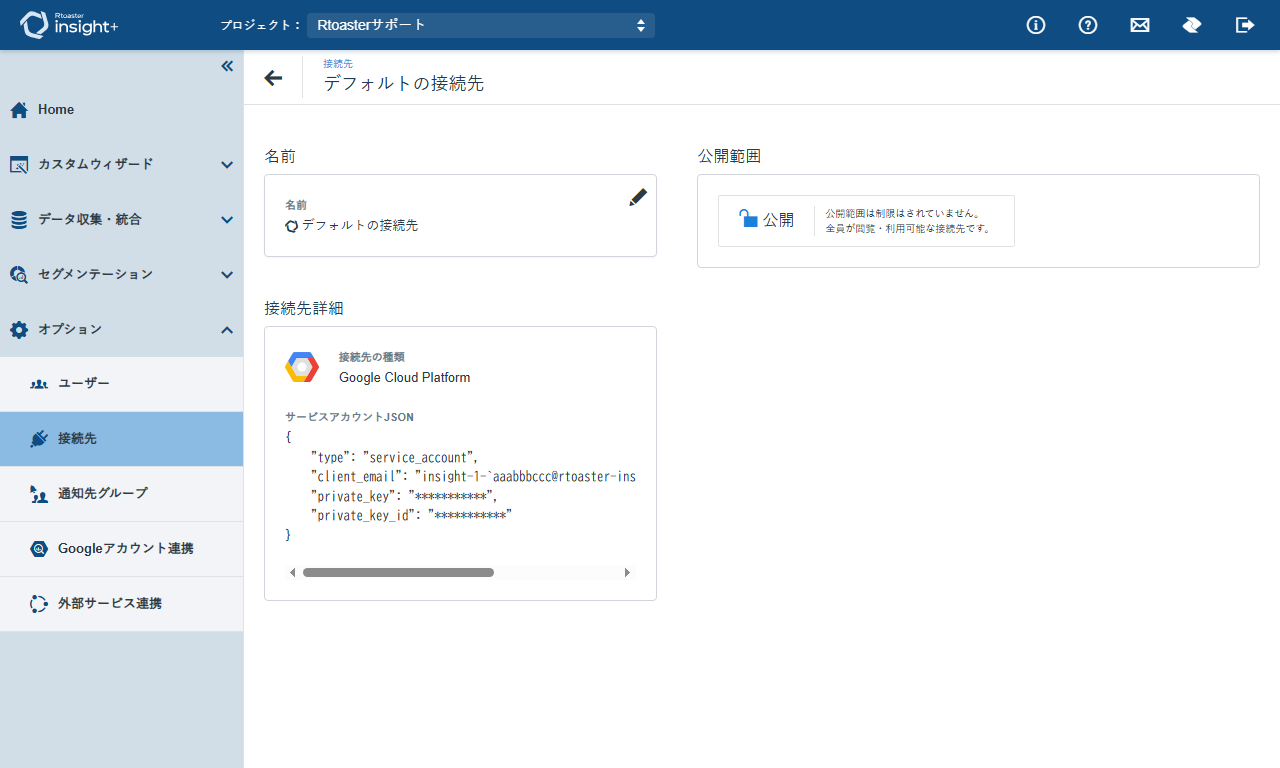Click the 公開範囲 section heading
Screen dimensions: 1280x768
(729, 156)
